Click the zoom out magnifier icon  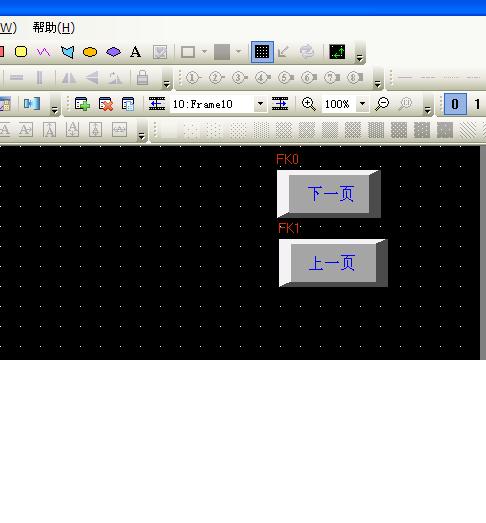click(x=382, y=104)
